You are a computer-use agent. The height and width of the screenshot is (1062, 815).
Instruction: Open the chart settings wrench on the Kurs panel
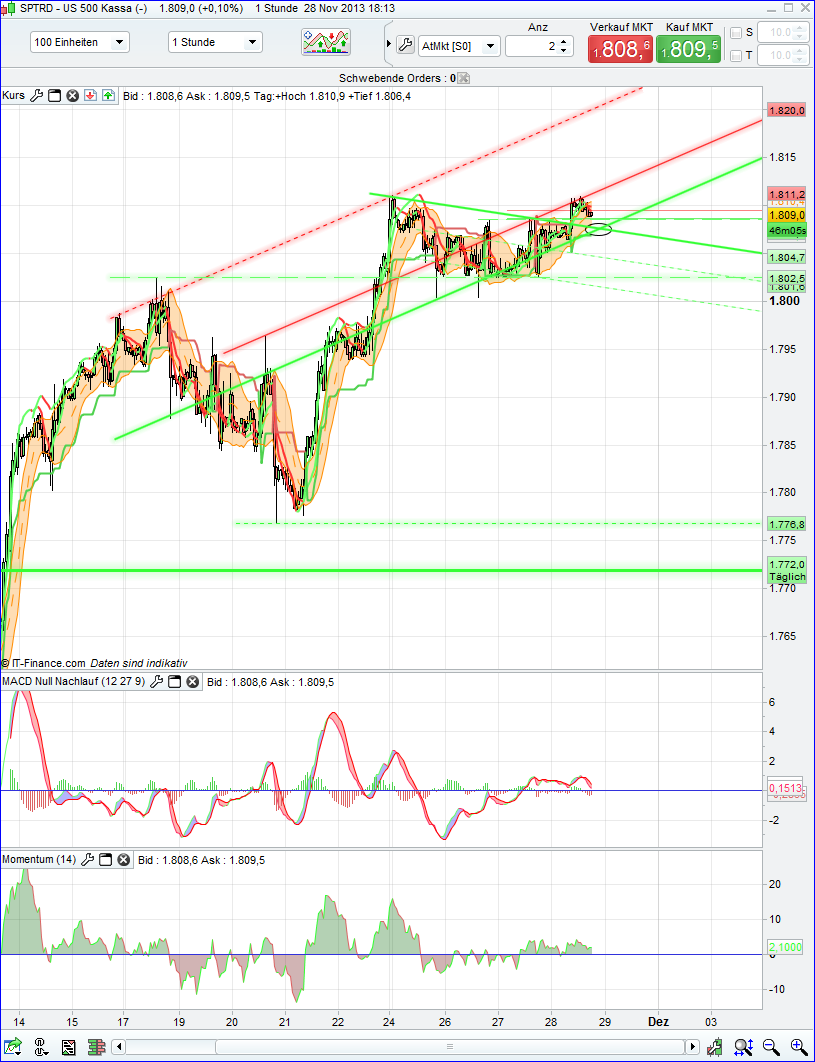[x=36, y=95]
